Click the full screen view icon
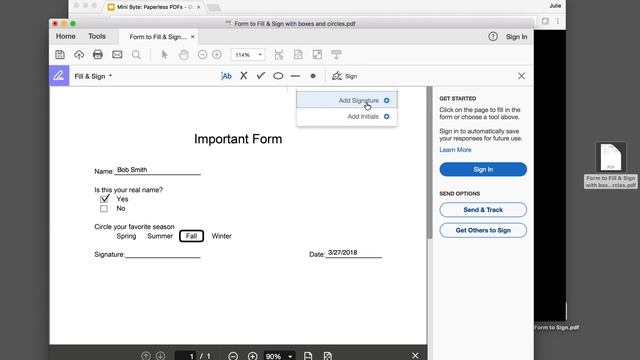The width and height of the screenshot is (640, 360). coord(317,55)
